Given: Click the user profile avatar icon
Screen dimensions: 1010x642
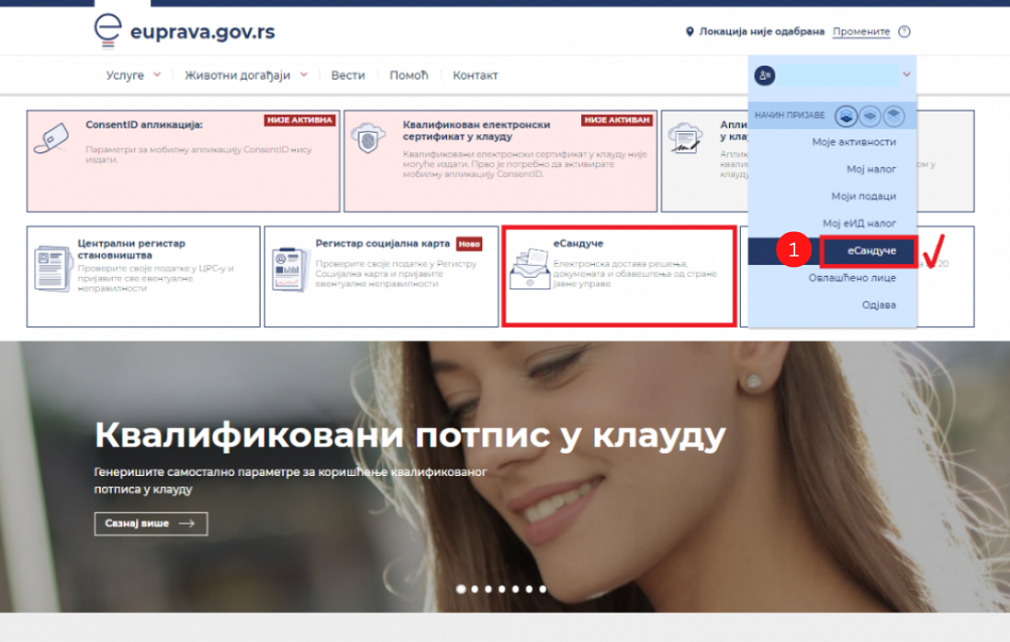Looking at the screenshot, I should 765,75.
